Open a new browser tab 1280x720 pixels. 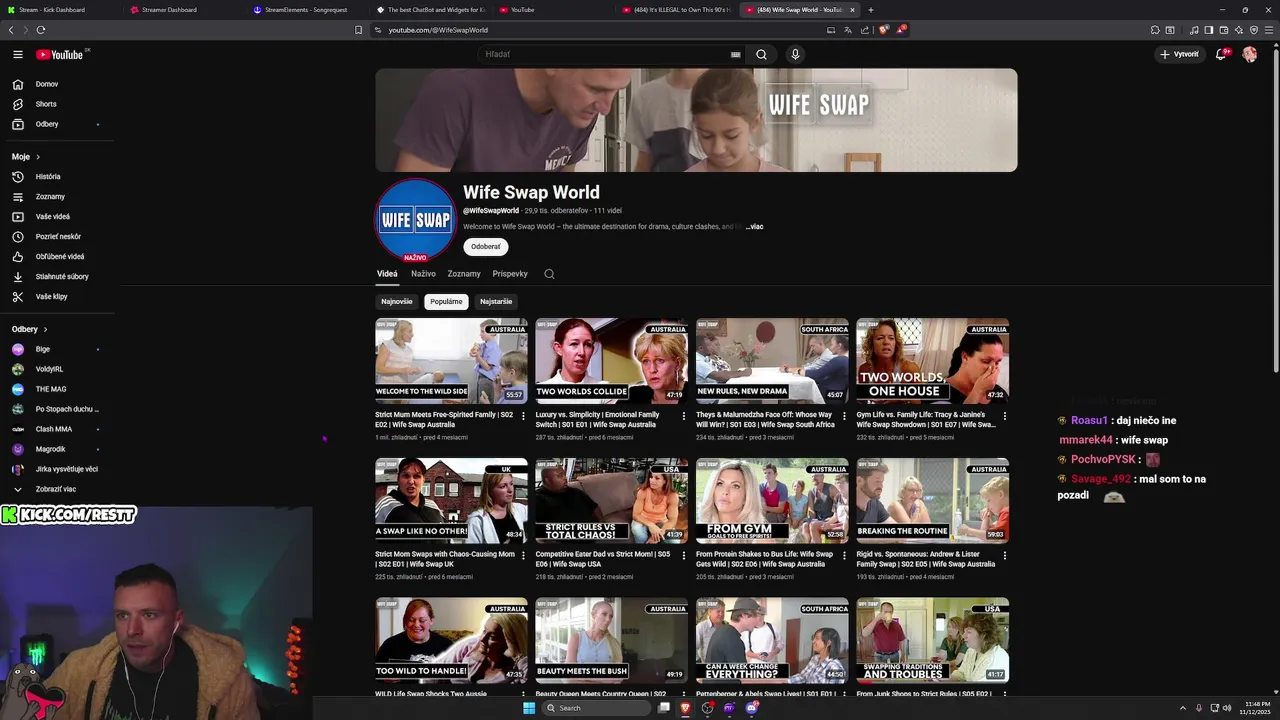pos(871,10)
